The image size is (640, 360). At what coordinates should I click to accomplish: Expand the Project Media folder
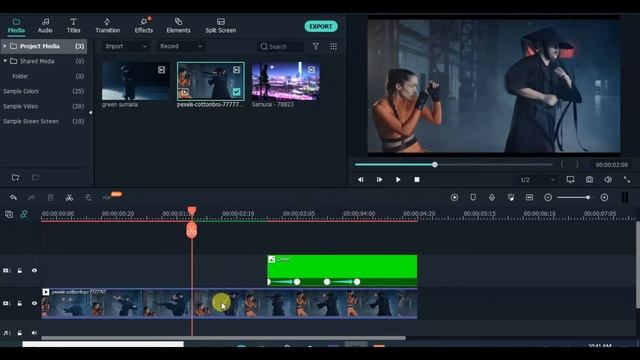click(5, 46)
